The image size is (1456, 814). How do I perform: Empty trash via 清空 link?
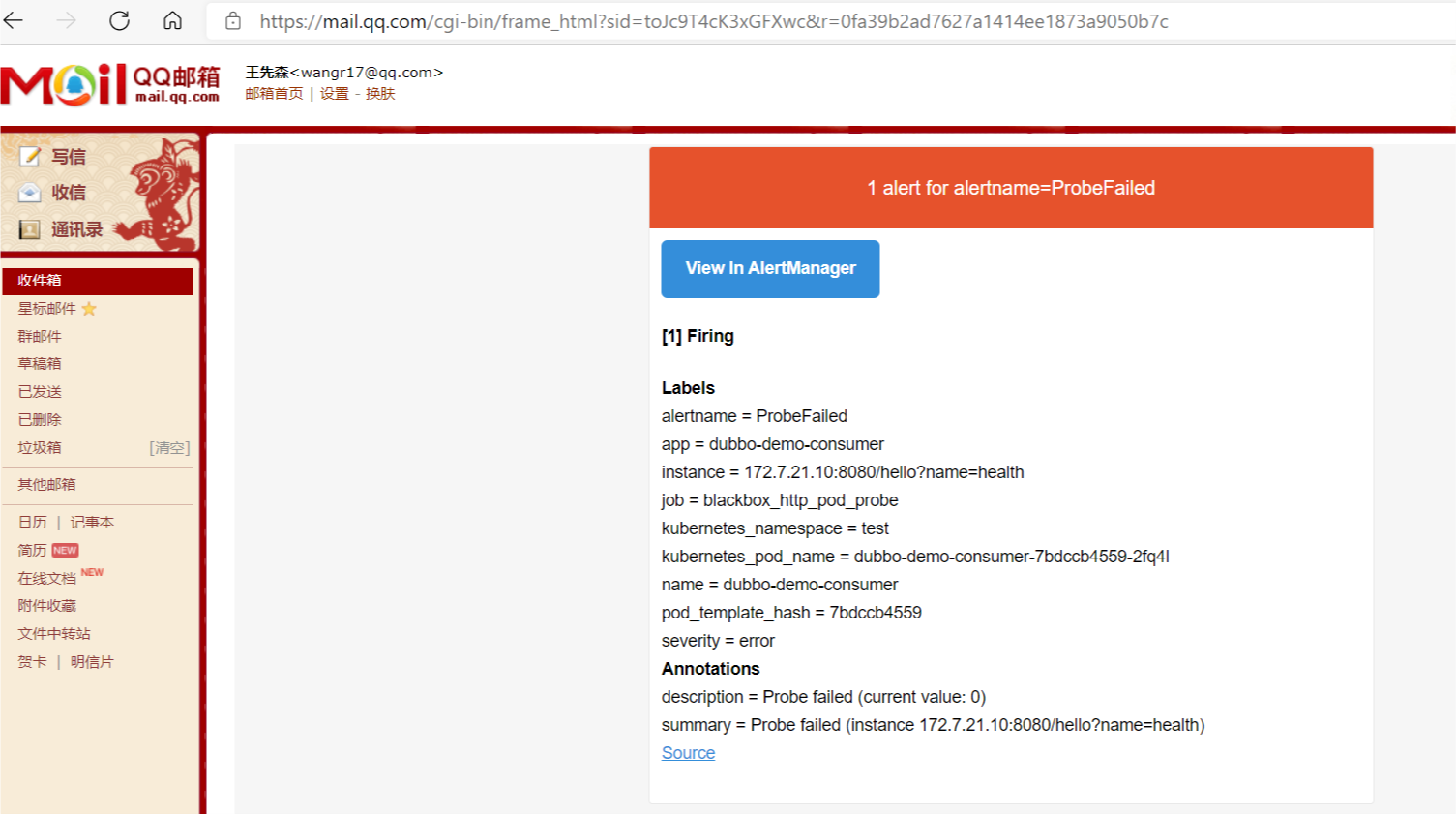coord(169,448)
